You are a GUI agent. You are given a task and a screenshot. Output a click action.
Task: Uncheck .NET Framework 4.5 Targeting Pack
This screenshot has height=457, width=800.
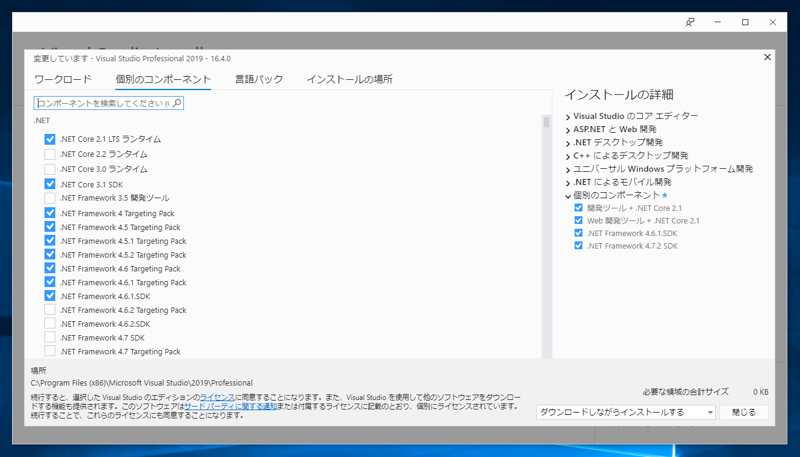tap(49, 226)
